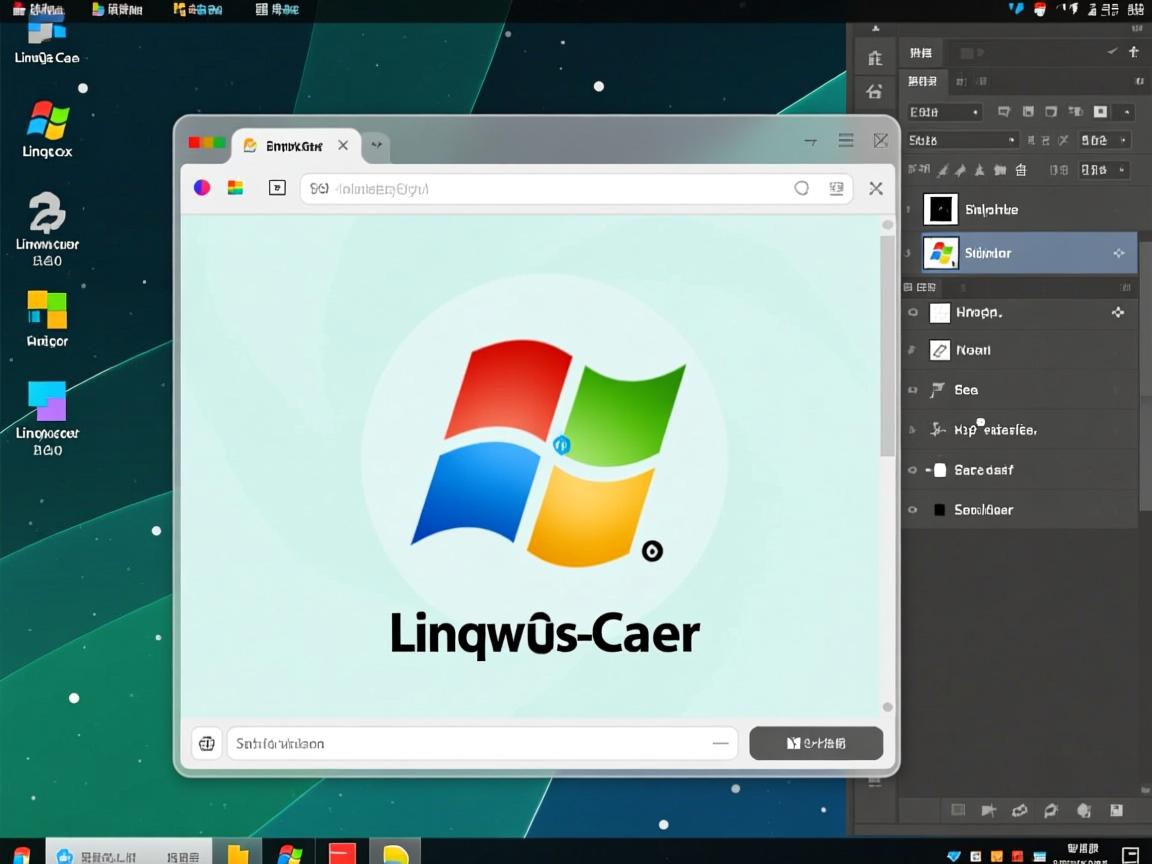Toggle visibility of the Sonldaer layer

coord(911,510)
